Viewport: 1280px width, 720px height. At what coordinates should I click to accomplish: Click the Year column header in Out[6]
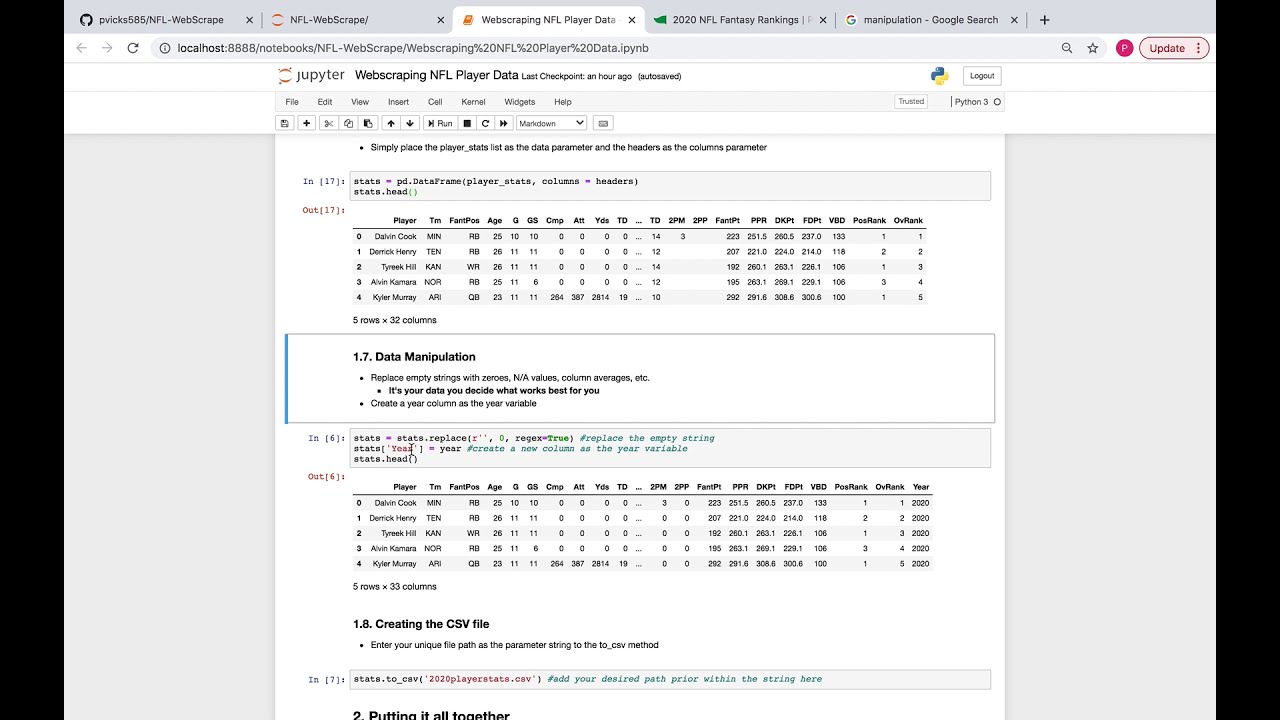[921, 487]
